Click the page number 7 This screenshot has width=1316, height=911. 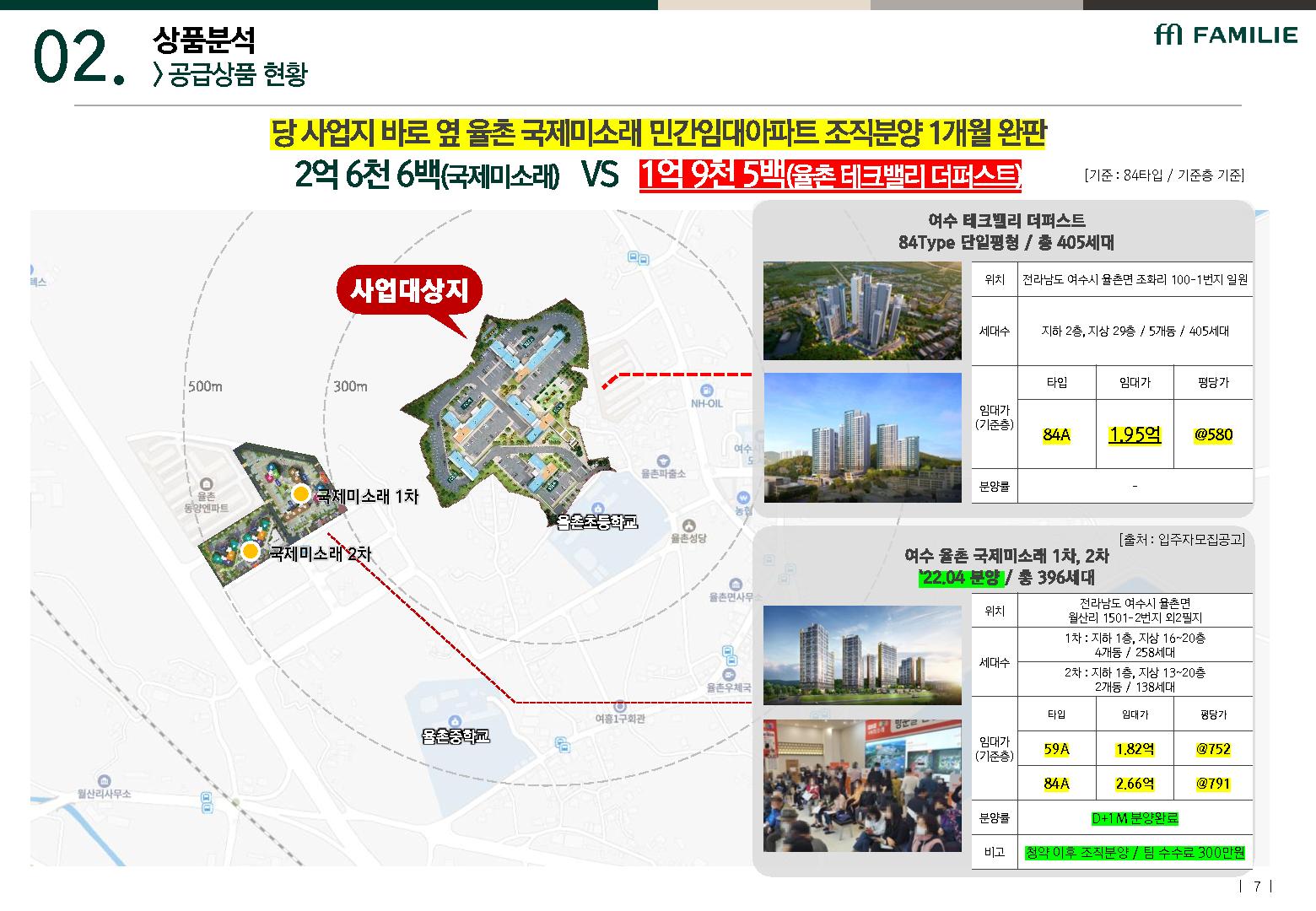(1257, 887)
